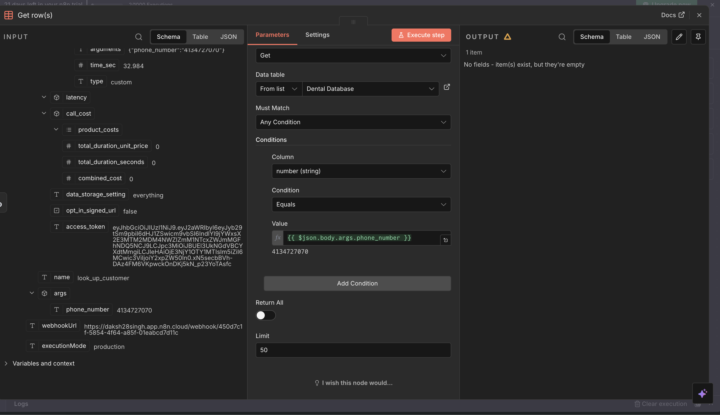
Task: Click '4134727070' evaluated expression result text
Action: tap(290, 252)
